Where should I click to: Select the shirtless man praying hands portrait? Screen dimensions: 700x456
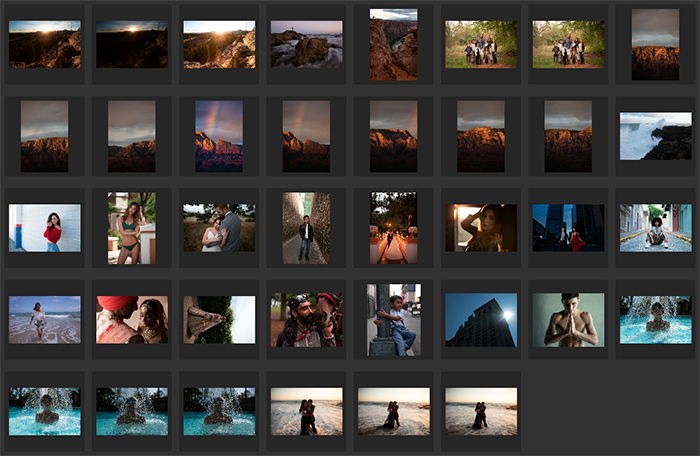(x=568, y=320)
